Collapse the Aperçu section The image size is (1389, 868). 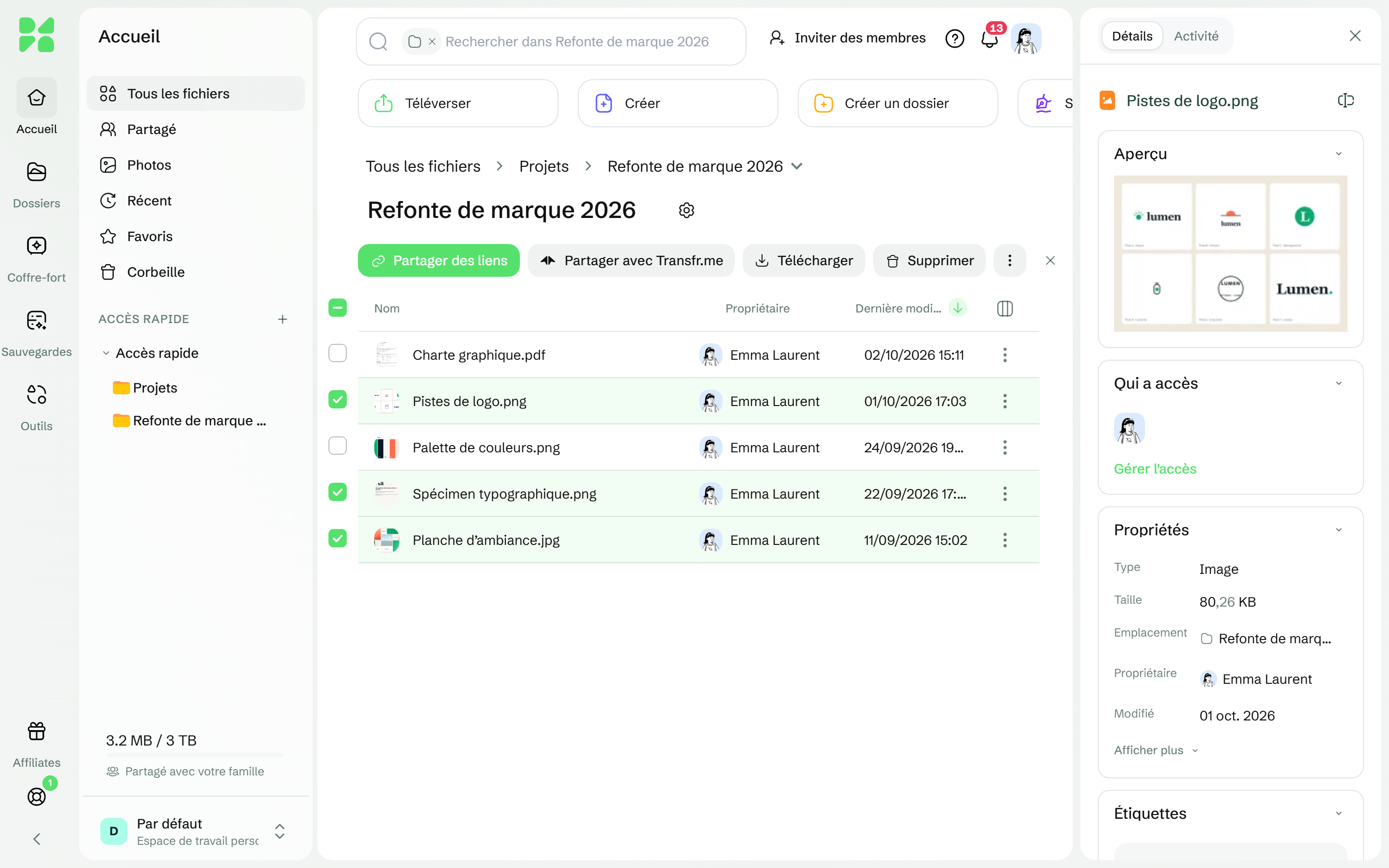[x=1338, y=154]
